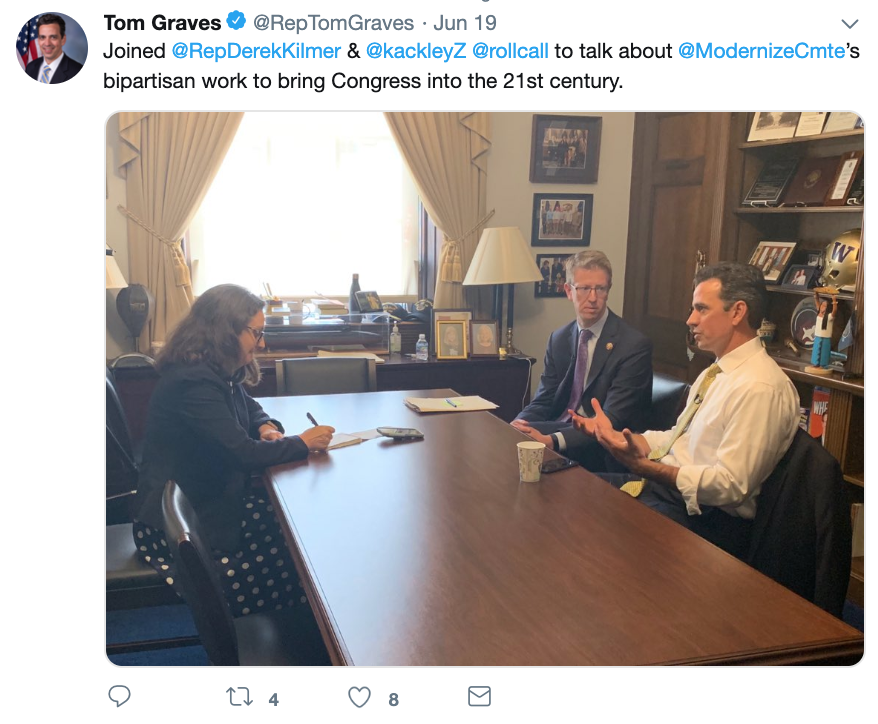Open the Jun 19 tweet timestamp
878x724 pixels.
click(465, 23)
